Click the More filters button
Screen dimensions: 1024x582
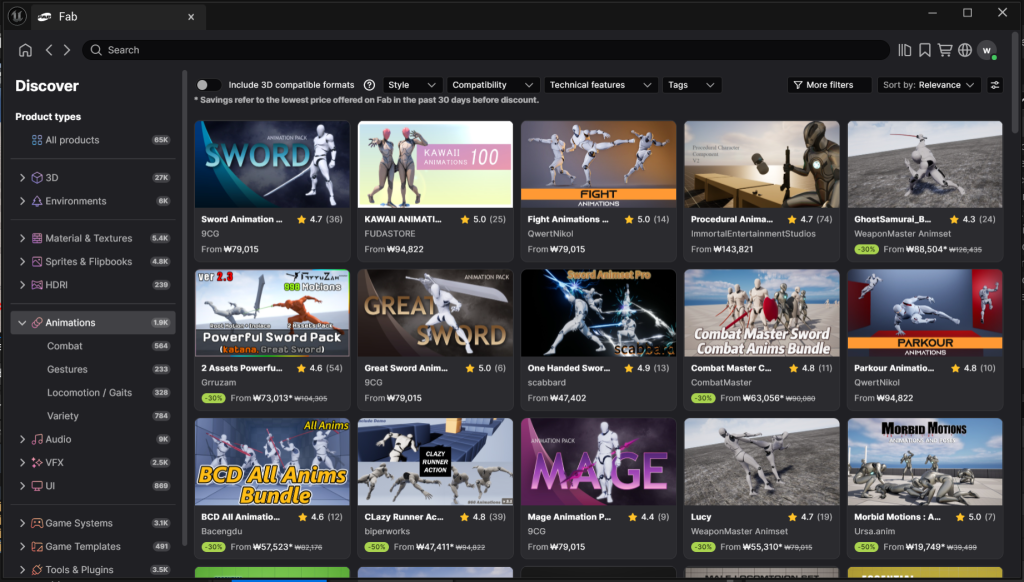(x=829, y=85)
